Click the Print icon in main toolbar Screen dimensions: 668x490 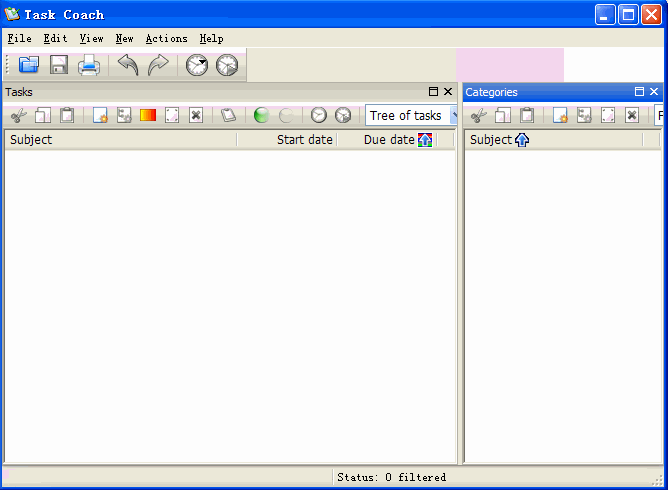[89, 65]
